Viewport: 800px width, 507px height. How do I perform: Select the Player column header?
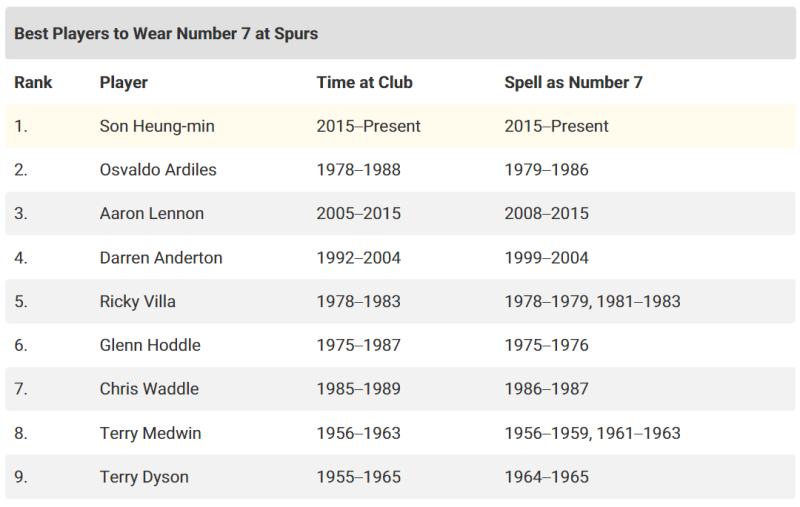[x=124, y=82]
